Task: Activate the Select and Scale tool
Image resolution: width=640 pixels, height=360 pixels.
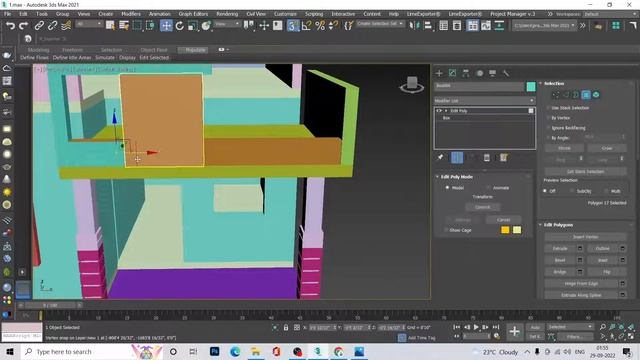Action: pos(193,26)
